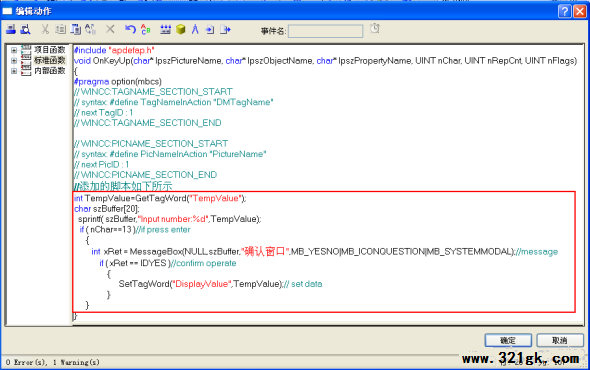Image resolution: width=590 pixels, height=370 pixels.
Task: Click the MessageBox code line
Action: [325, 251]
